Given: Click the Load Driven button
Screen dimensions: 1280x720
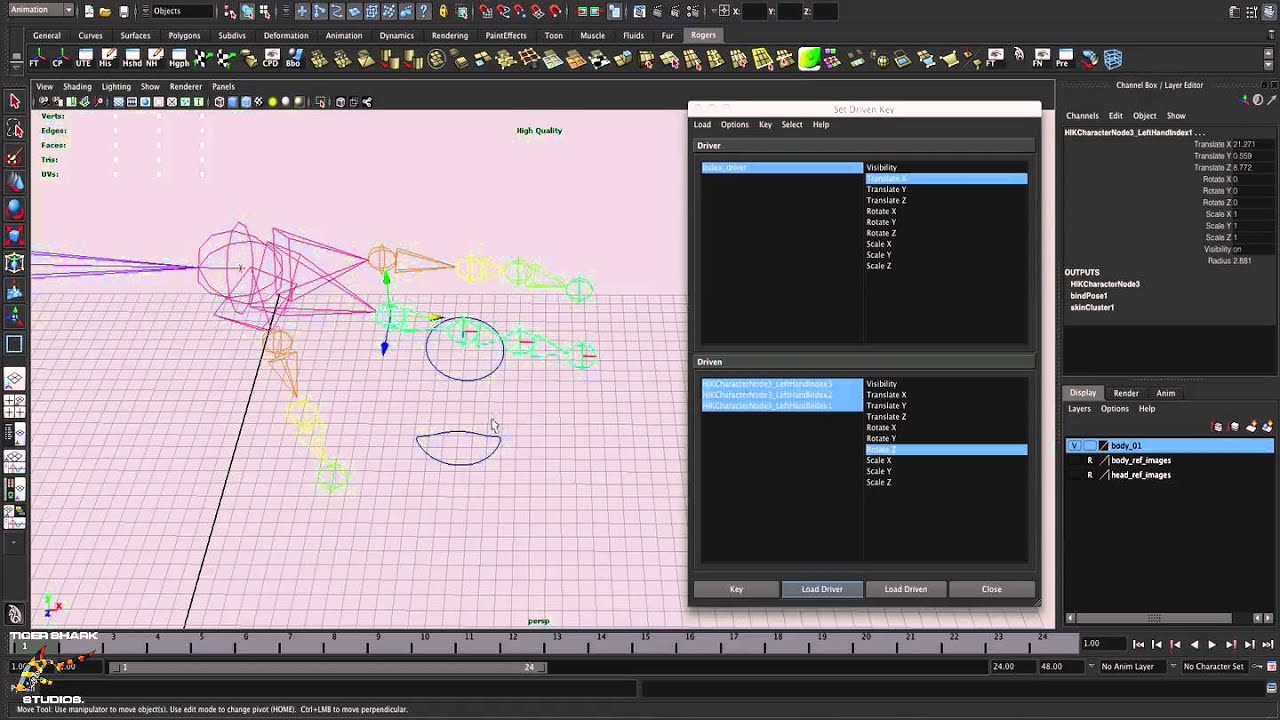Looking at the screenshot, I should 906,589.
